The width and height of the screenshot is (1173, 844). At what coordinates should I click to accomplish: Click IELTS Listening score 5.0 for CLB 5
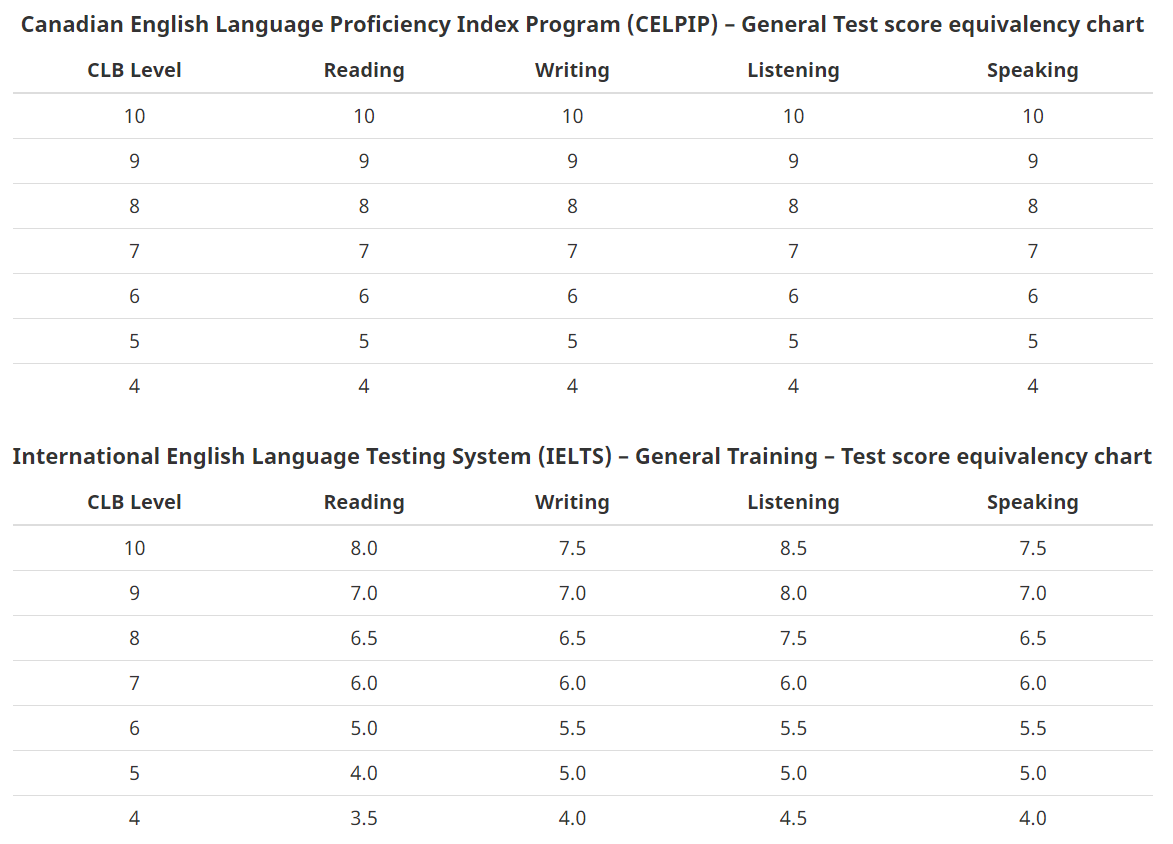click(793, 773)
